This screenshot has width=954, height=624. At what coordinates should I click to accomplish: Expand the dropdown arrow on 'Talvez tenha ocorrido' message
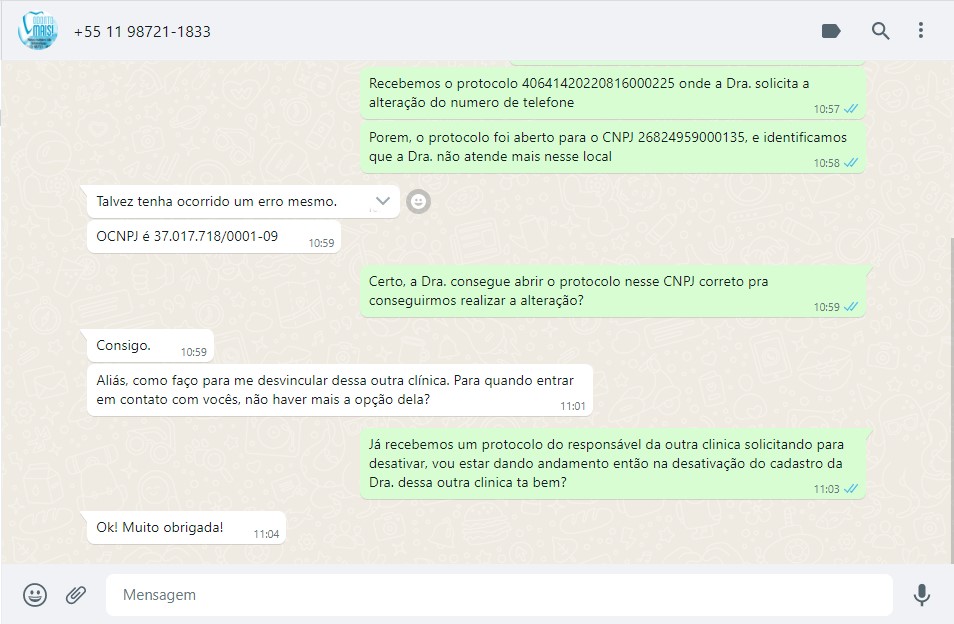pyautogui.click(x=382, y=201)
